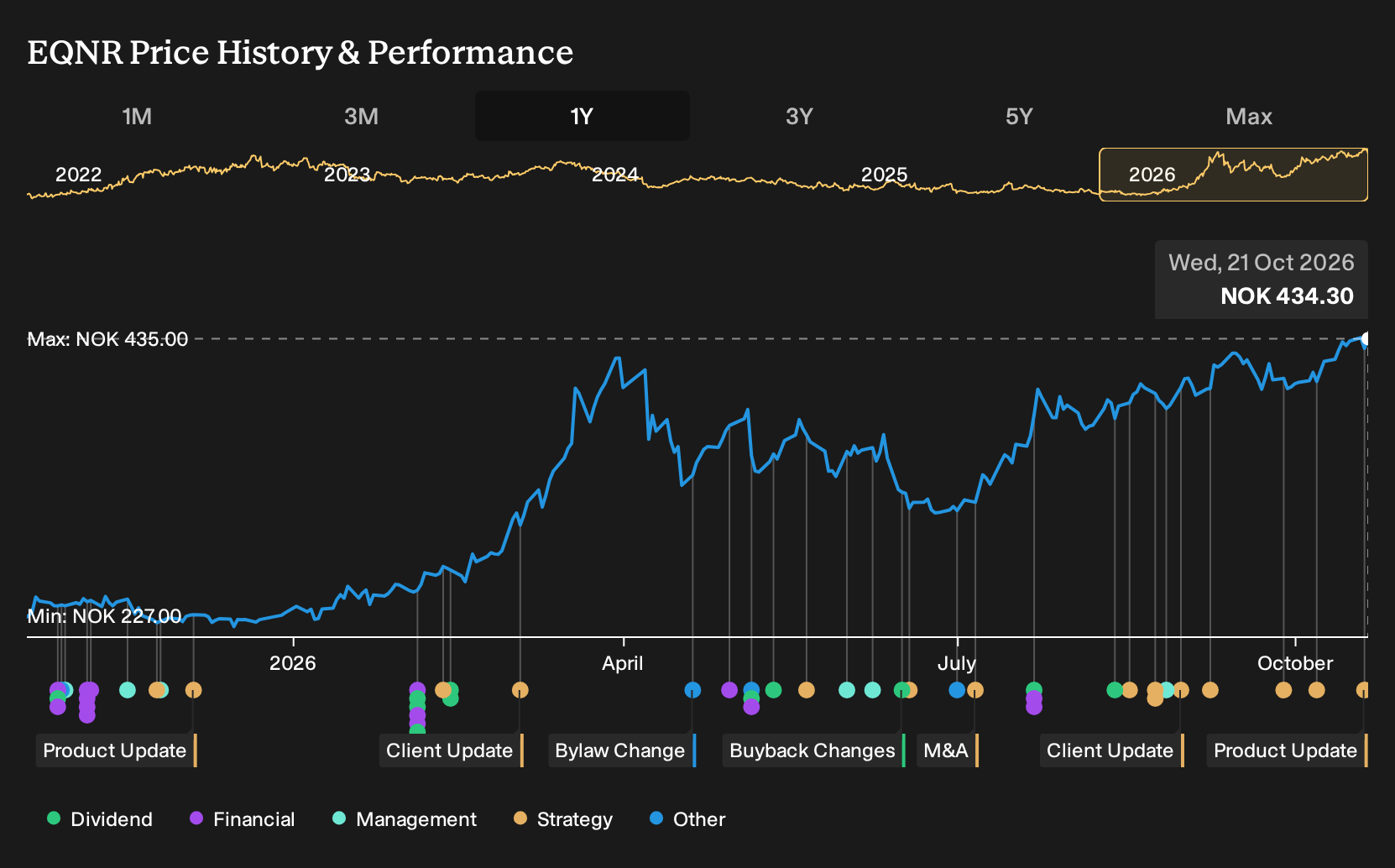Viewport: 1395px width, 868px height.
Task: Click the green dot above the Buyback Changes label
Action: [901, 690]
